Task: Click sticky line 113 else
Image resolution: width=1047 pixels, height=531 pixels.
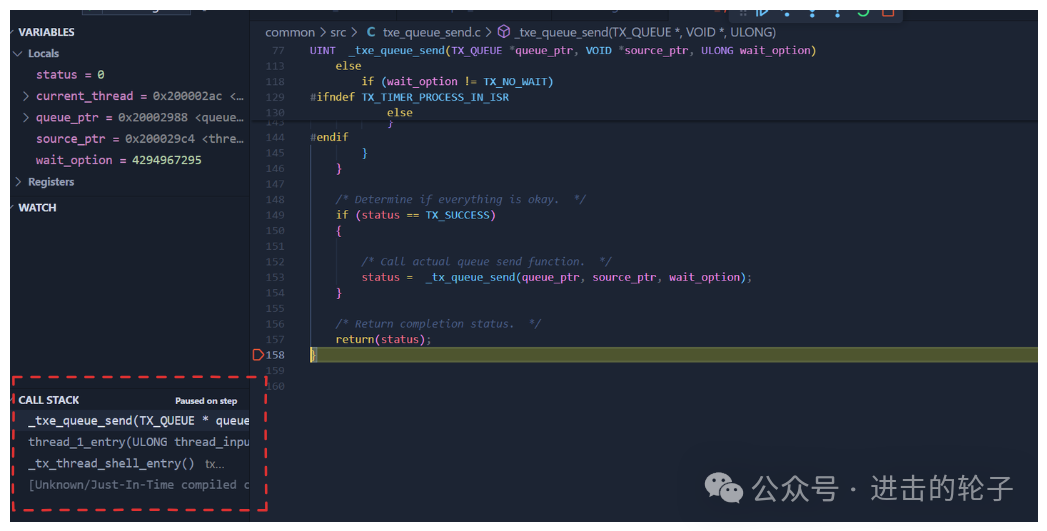Action: point(348,66)
